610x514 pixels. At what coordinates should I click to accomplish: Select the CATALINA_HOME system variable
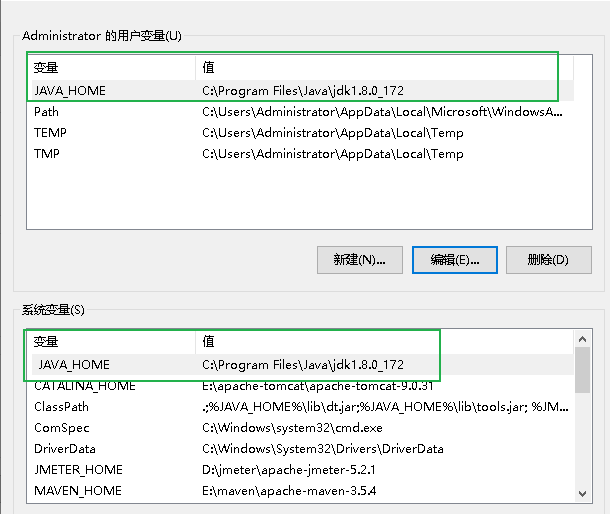pyautogui.click(x=302, y=386)
